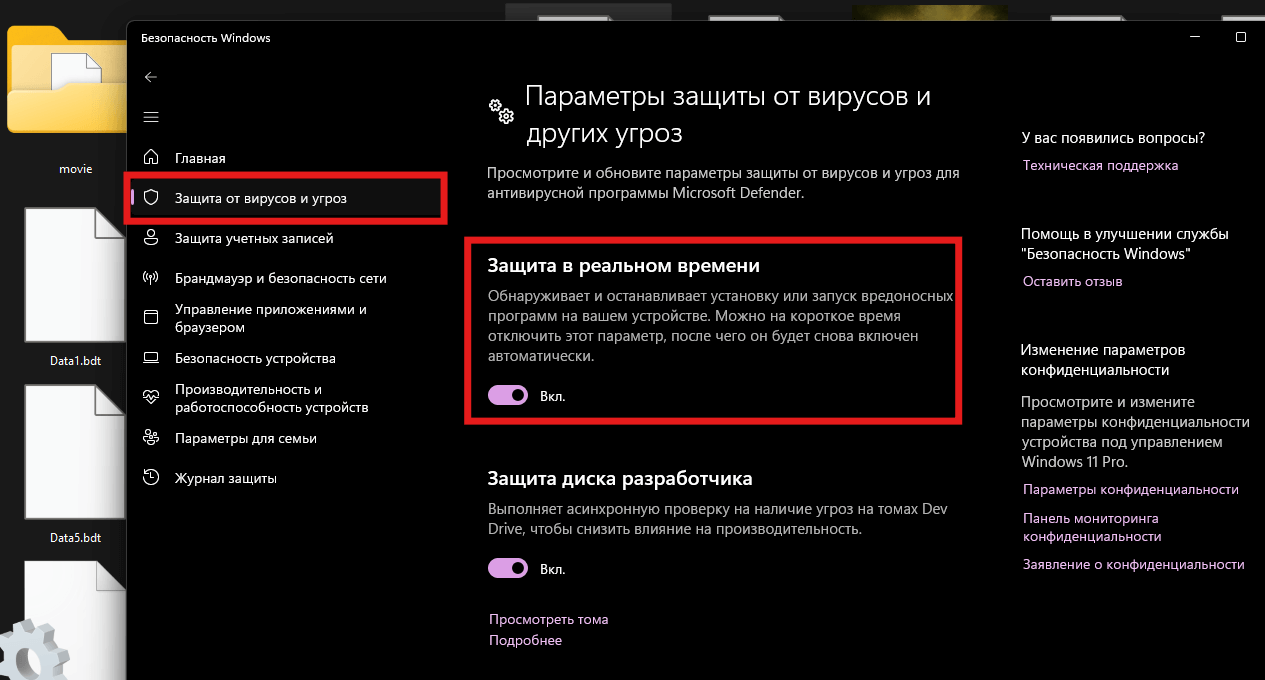Click the person icon for account protection

point(151,238)
